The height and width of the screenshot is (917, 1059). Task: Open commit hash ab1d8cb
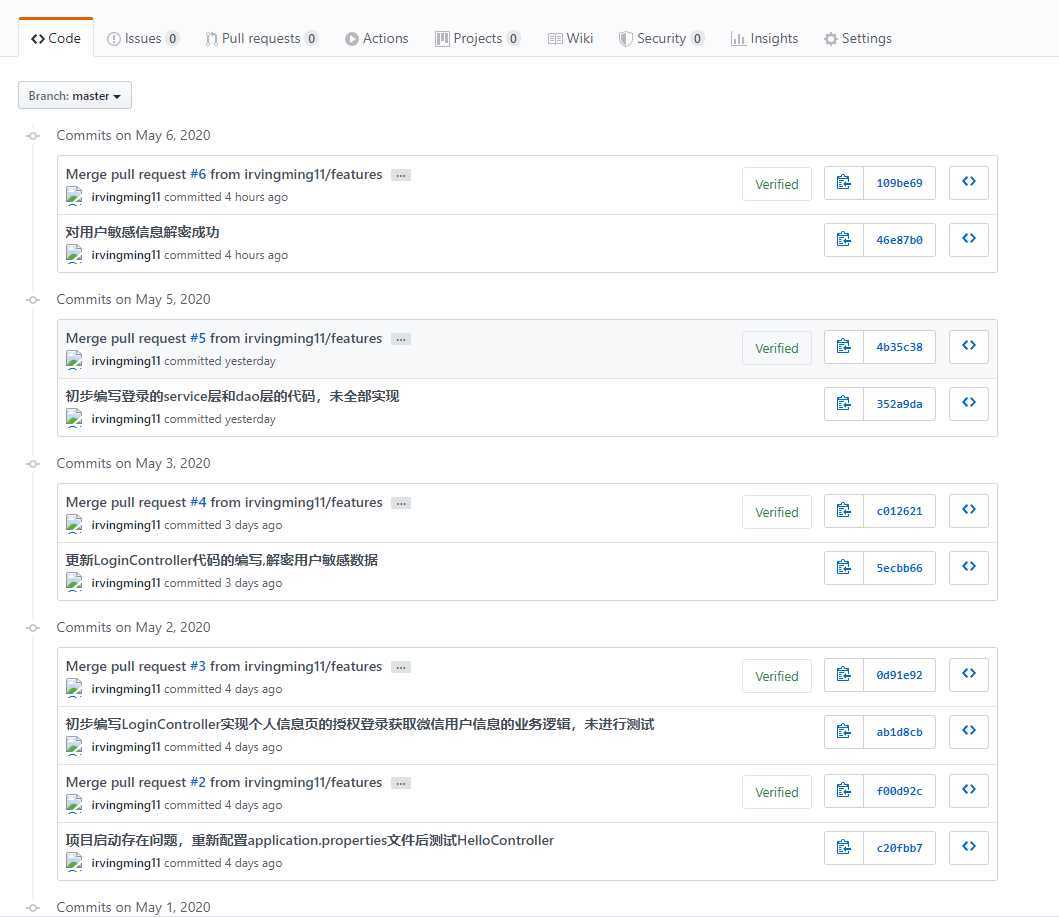click(x=900, y=732)
